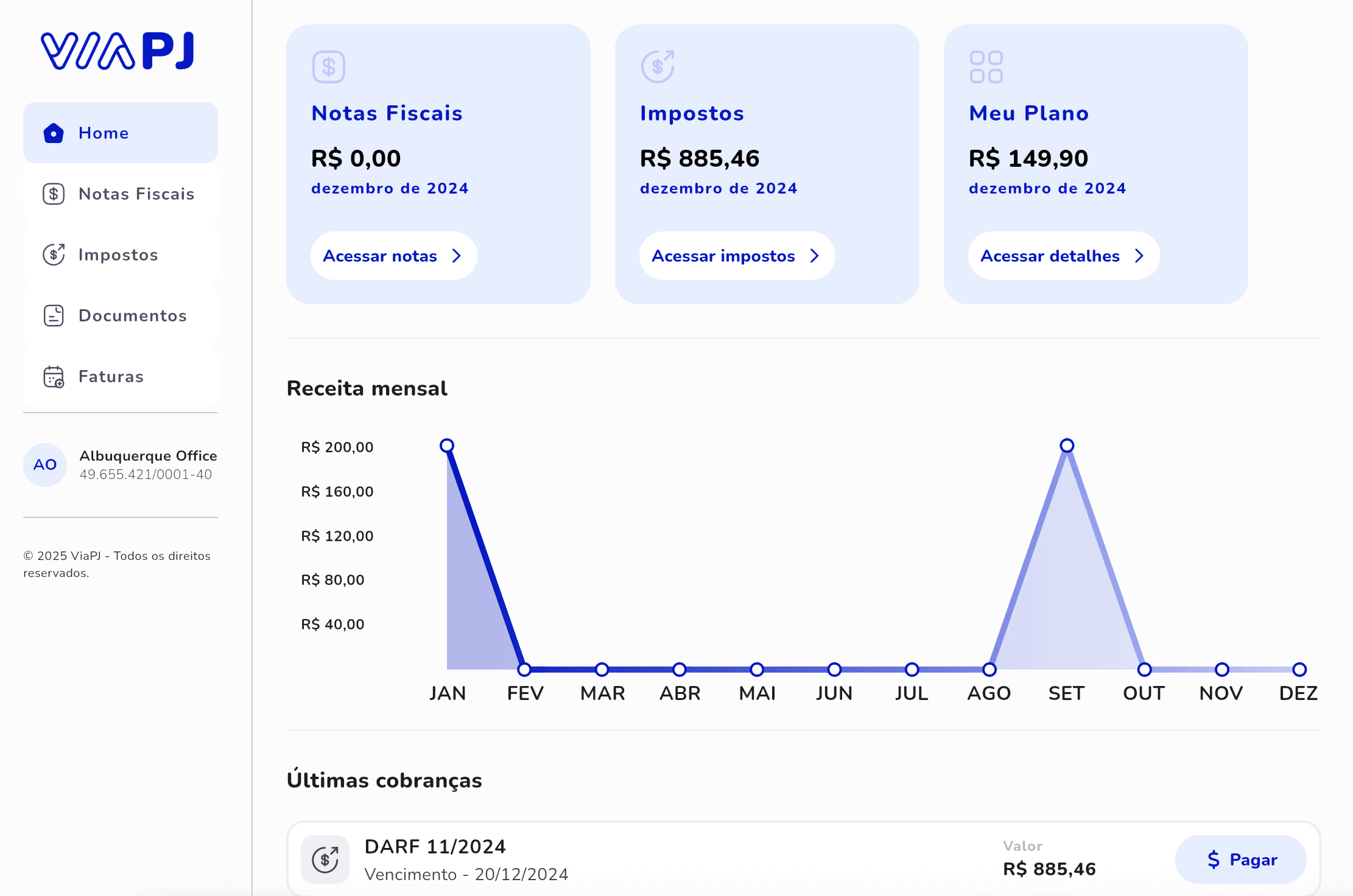Open Acessar detalhes on Meu Plano card
This screenshot has height=896, width=1353.
coord(1064,256)
